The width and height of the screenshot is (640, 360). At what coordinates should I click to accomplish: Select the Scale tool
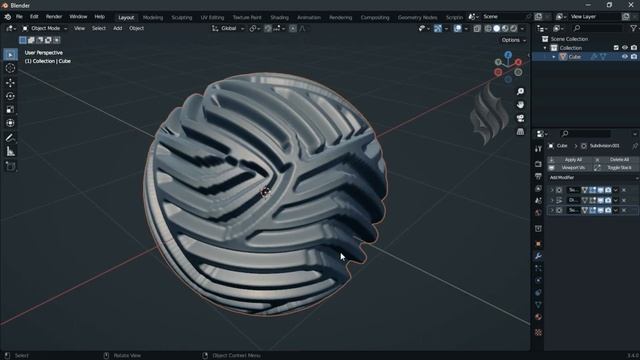(x=10, y=109)
